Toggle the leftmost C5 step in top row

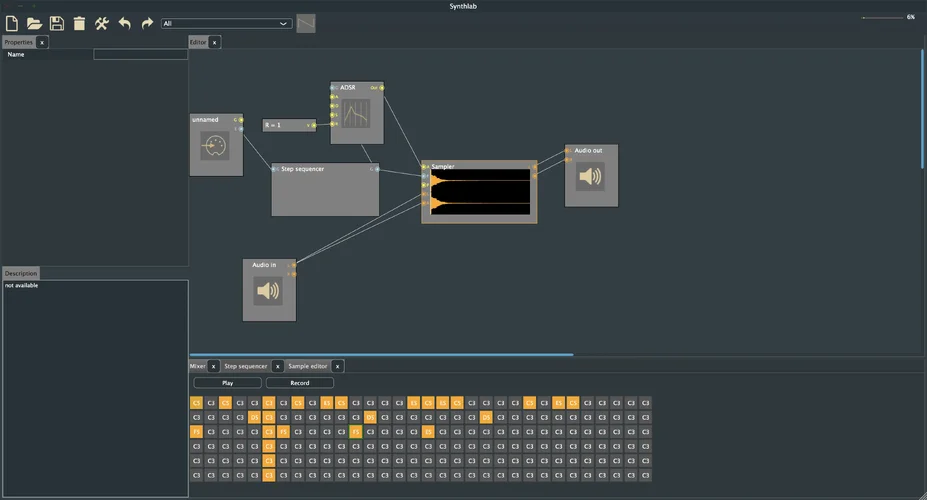click(196, 403)
